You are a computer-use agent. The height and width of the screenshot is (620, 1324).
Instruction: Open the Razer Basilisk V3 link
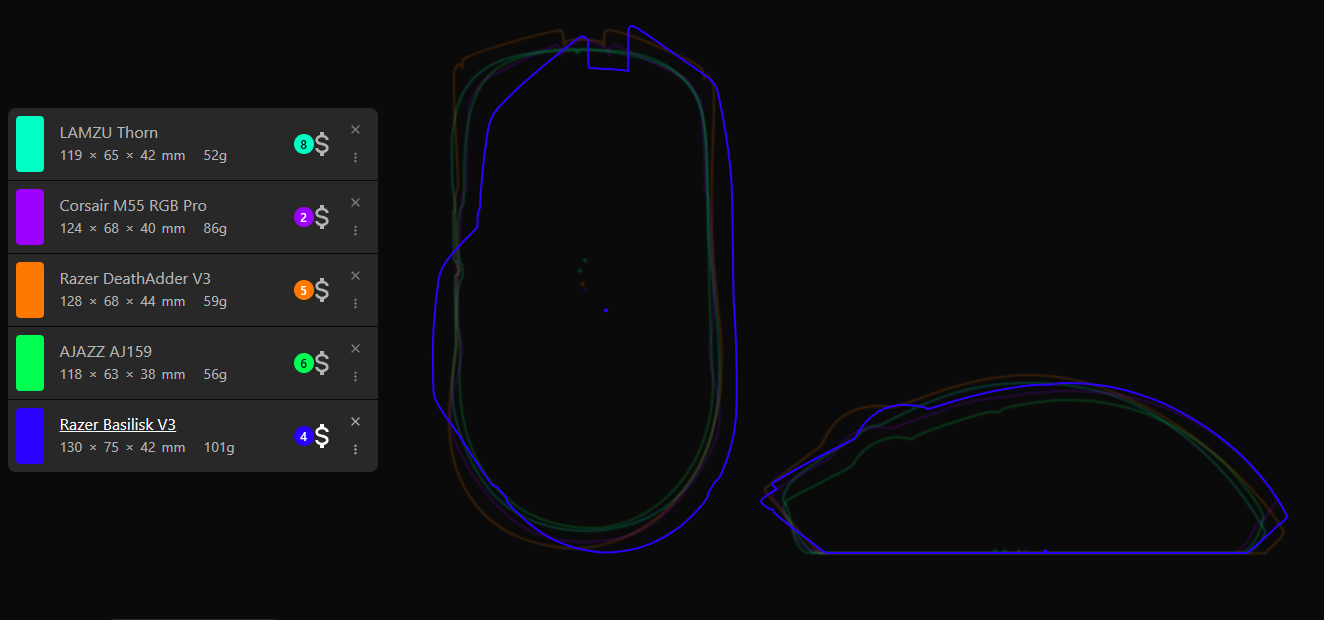pos(118,424)
